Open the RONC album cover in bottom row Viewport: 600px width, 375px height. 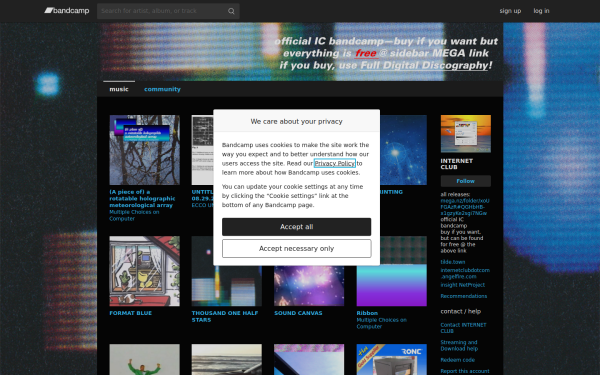point(392,359)
